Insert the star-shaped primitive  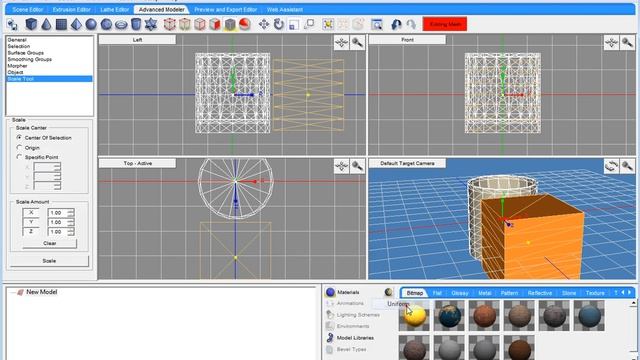(x=151, y=24)
